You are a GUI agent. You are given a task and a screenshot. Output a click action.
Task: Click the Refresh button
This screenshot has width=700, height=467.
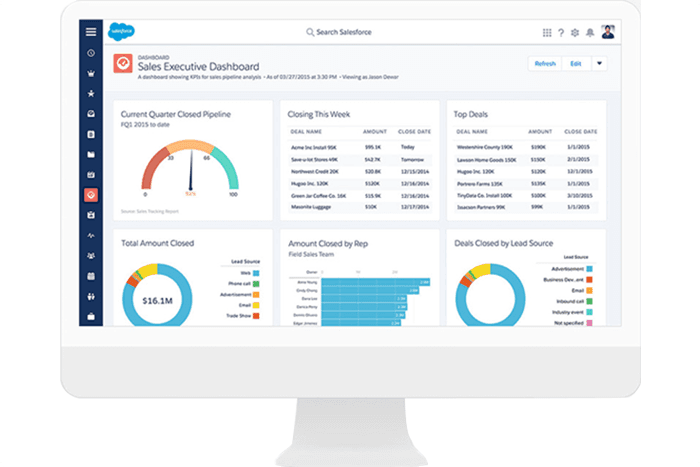click(545, 63)
